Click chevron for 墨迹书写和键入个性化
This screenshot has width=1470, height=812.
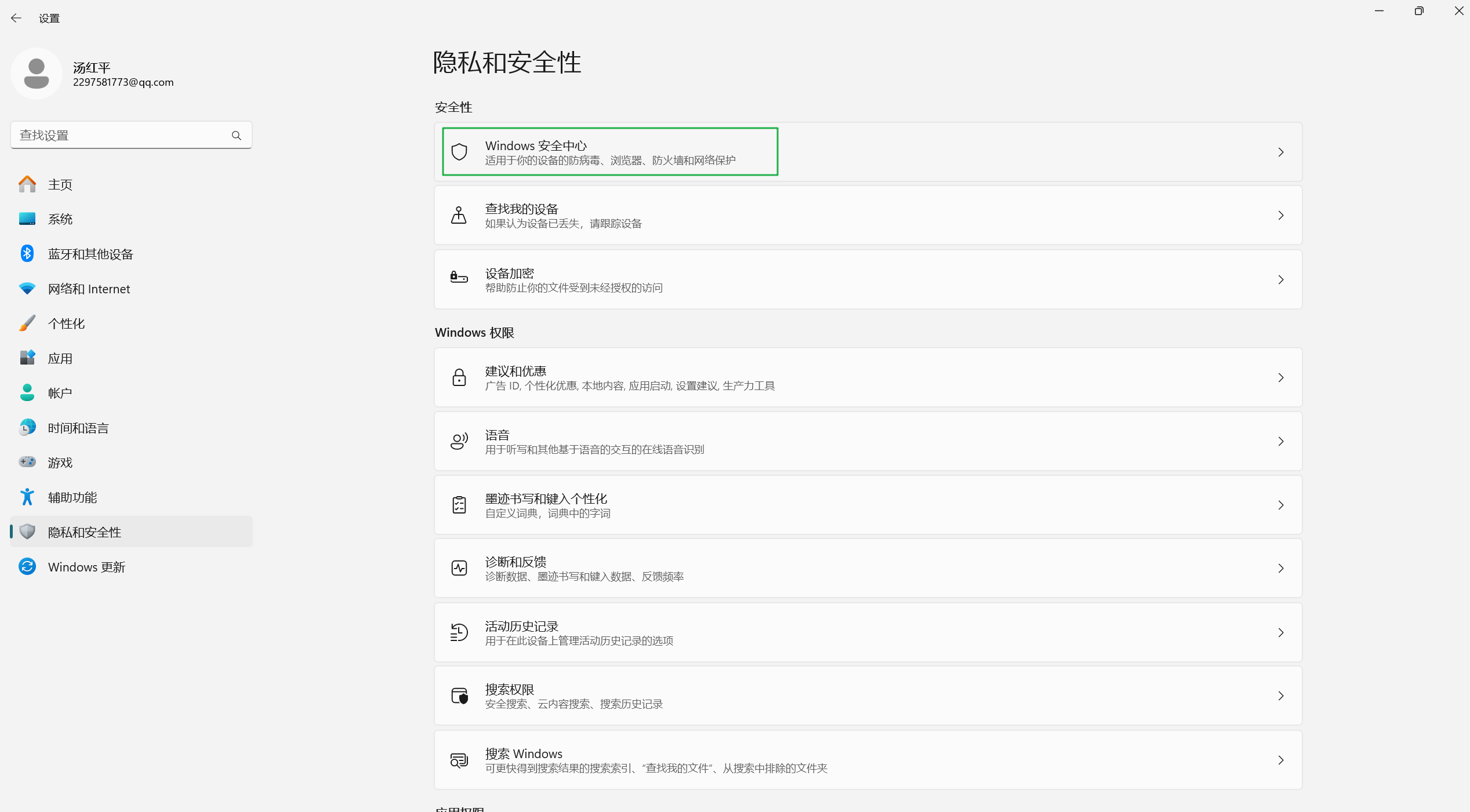point(1281,505)
